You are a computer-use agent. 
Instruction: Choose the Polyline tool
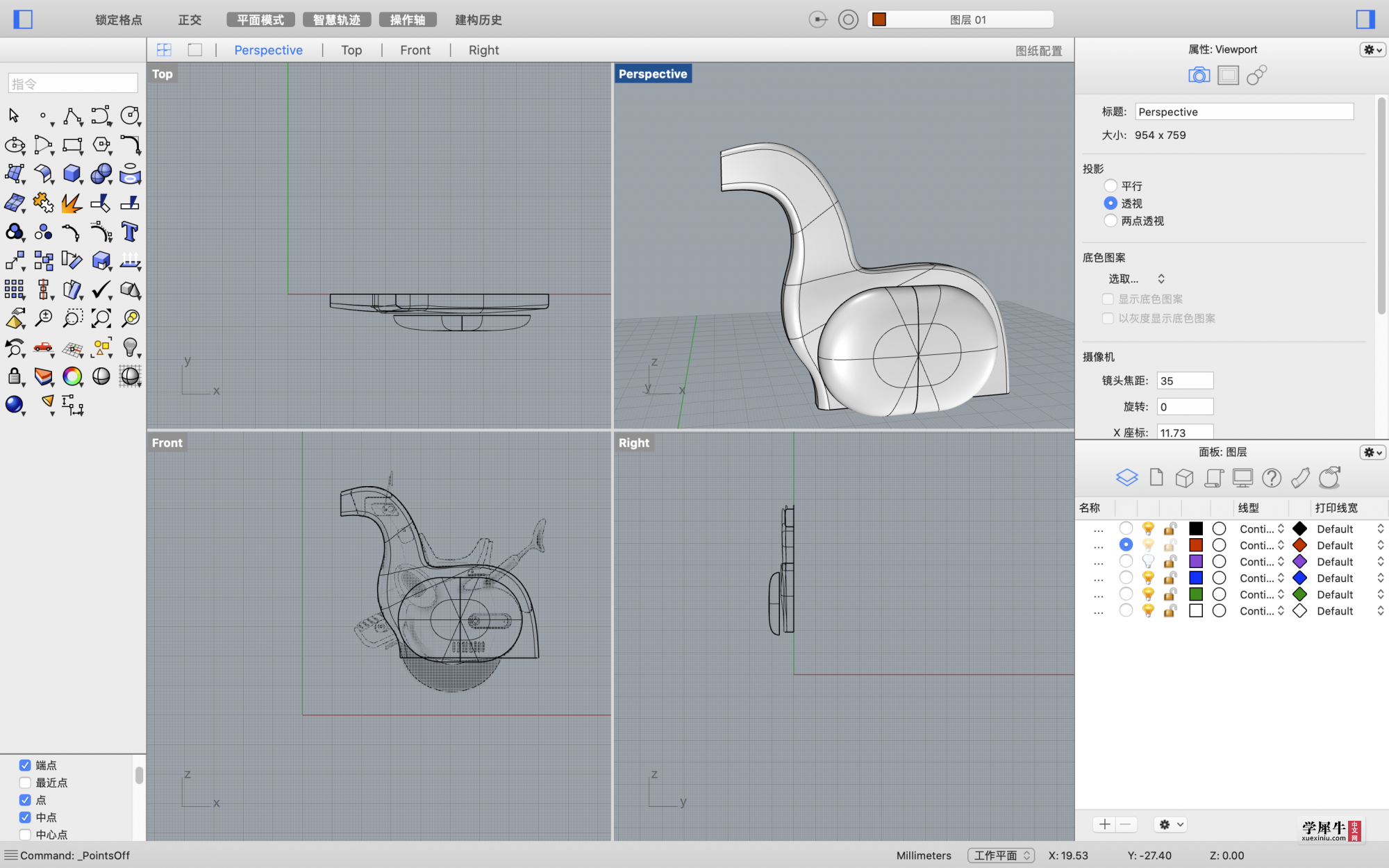[72, 115]
